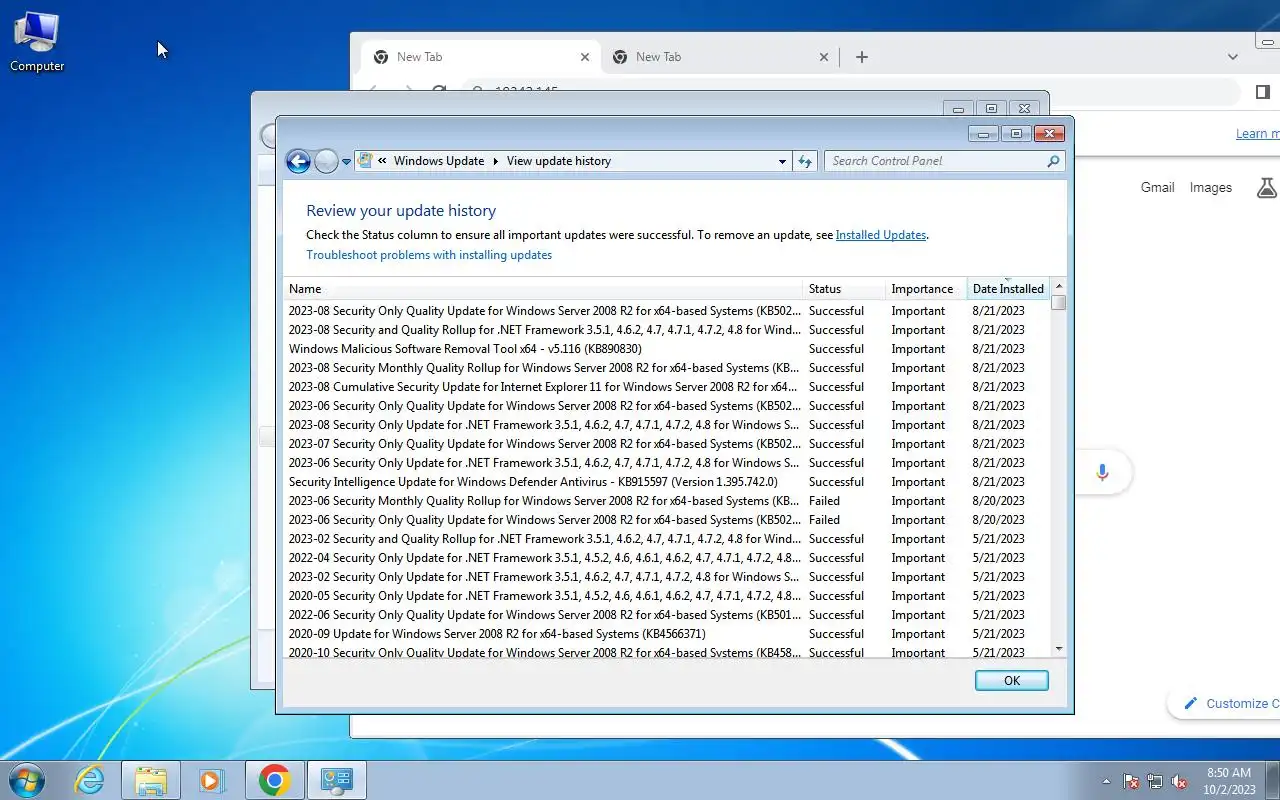This screenshot has height=800, width=1280.
Task: Click the search magnifier icon
Action: pos(1053,161)
